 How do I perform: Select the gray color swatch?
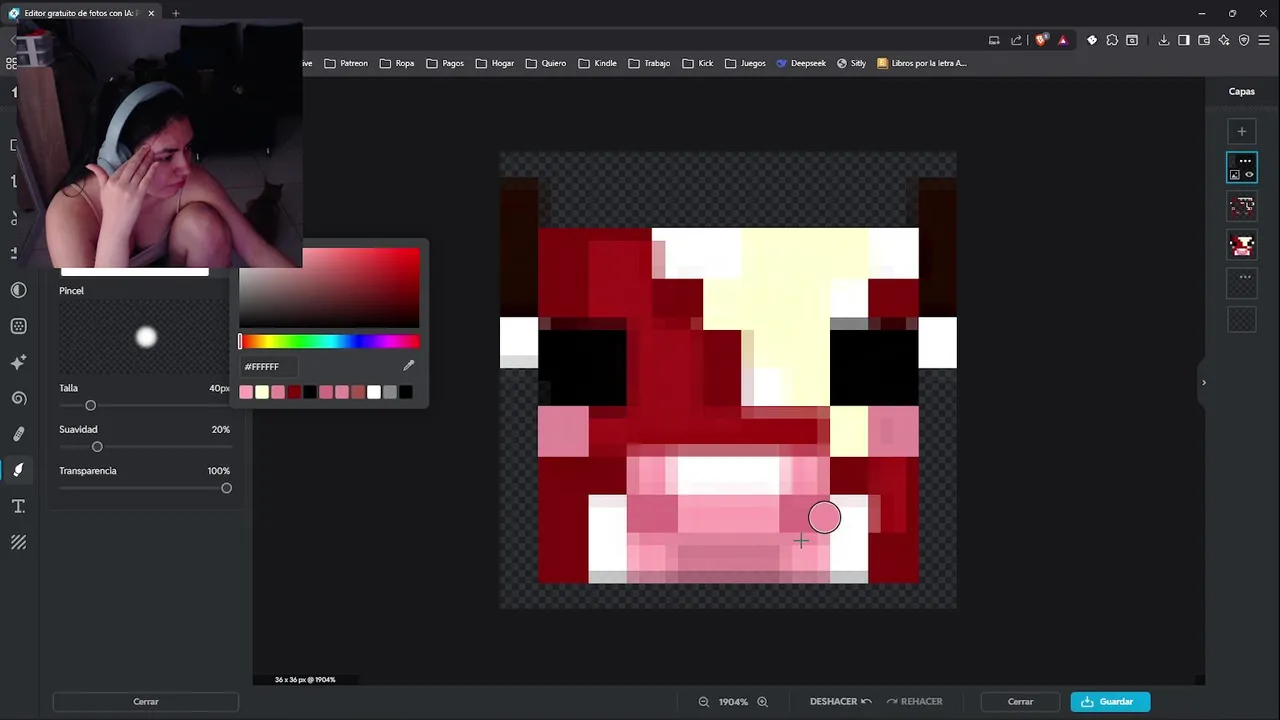(x=390, y=392)
